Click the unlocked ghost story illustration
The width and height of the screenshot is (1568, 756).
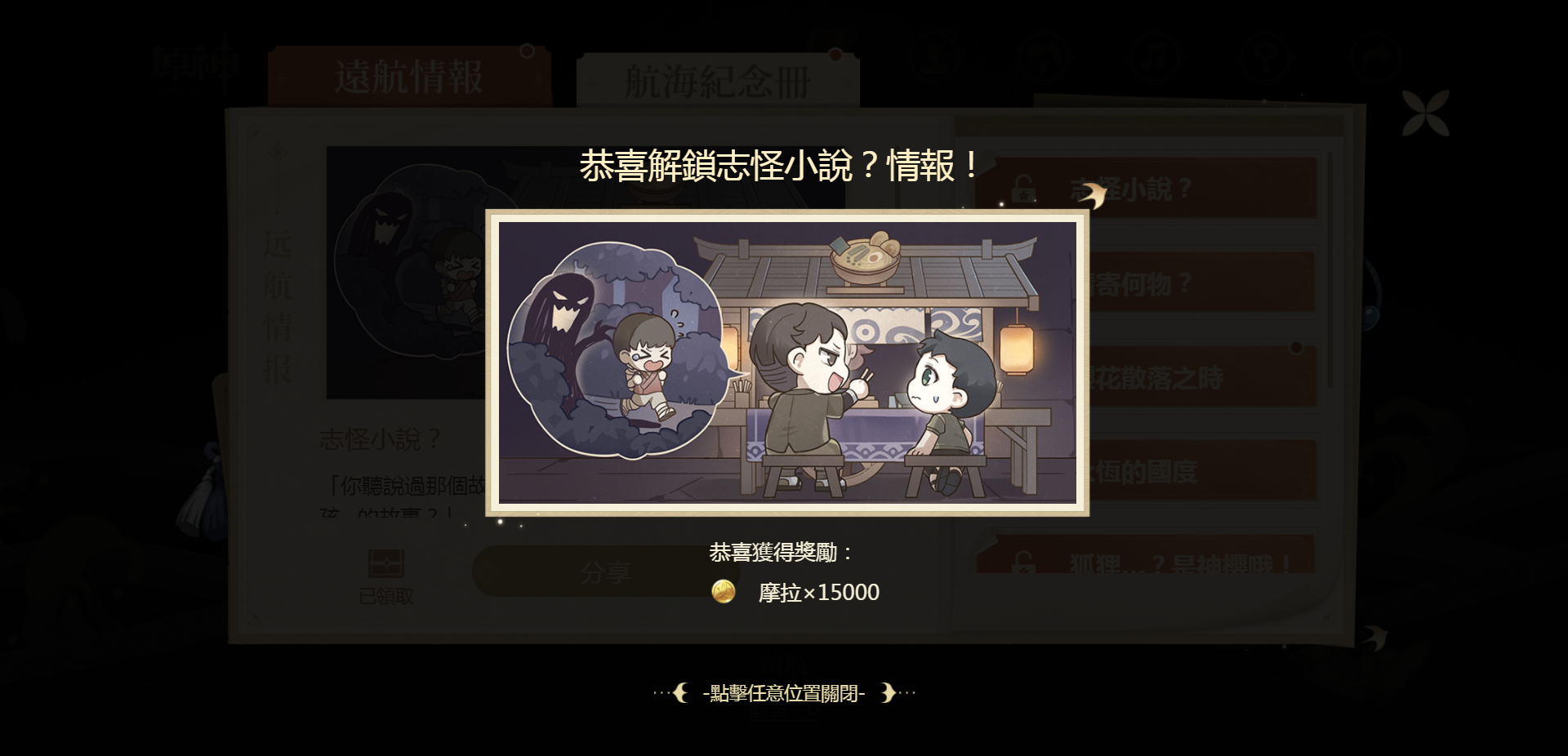tap(787, 362)
